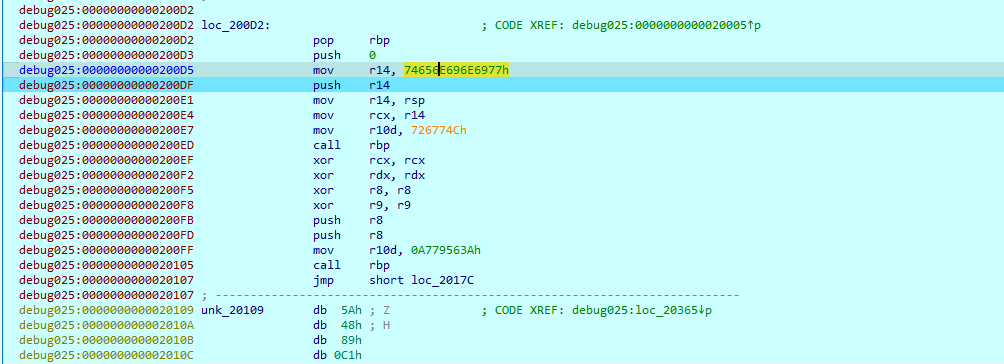Screen dimensions: 1004x364
Task: Click address debug025:00000000000200E1
Action: (106, 101)
